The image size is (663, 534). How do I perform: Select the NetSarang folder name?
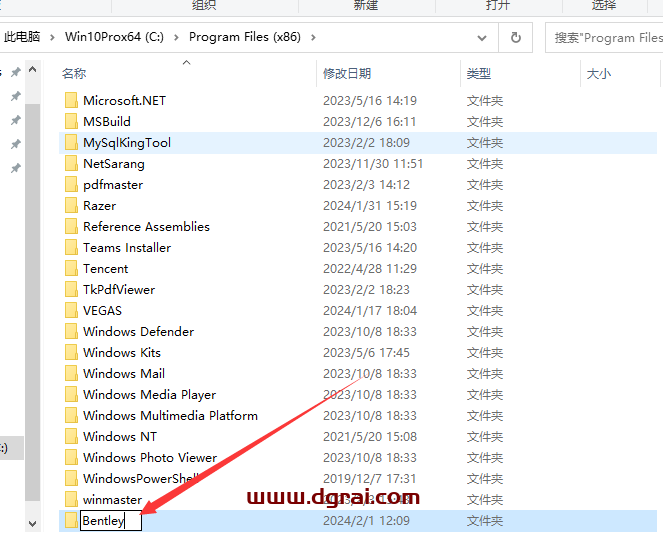tap(114, 163)
